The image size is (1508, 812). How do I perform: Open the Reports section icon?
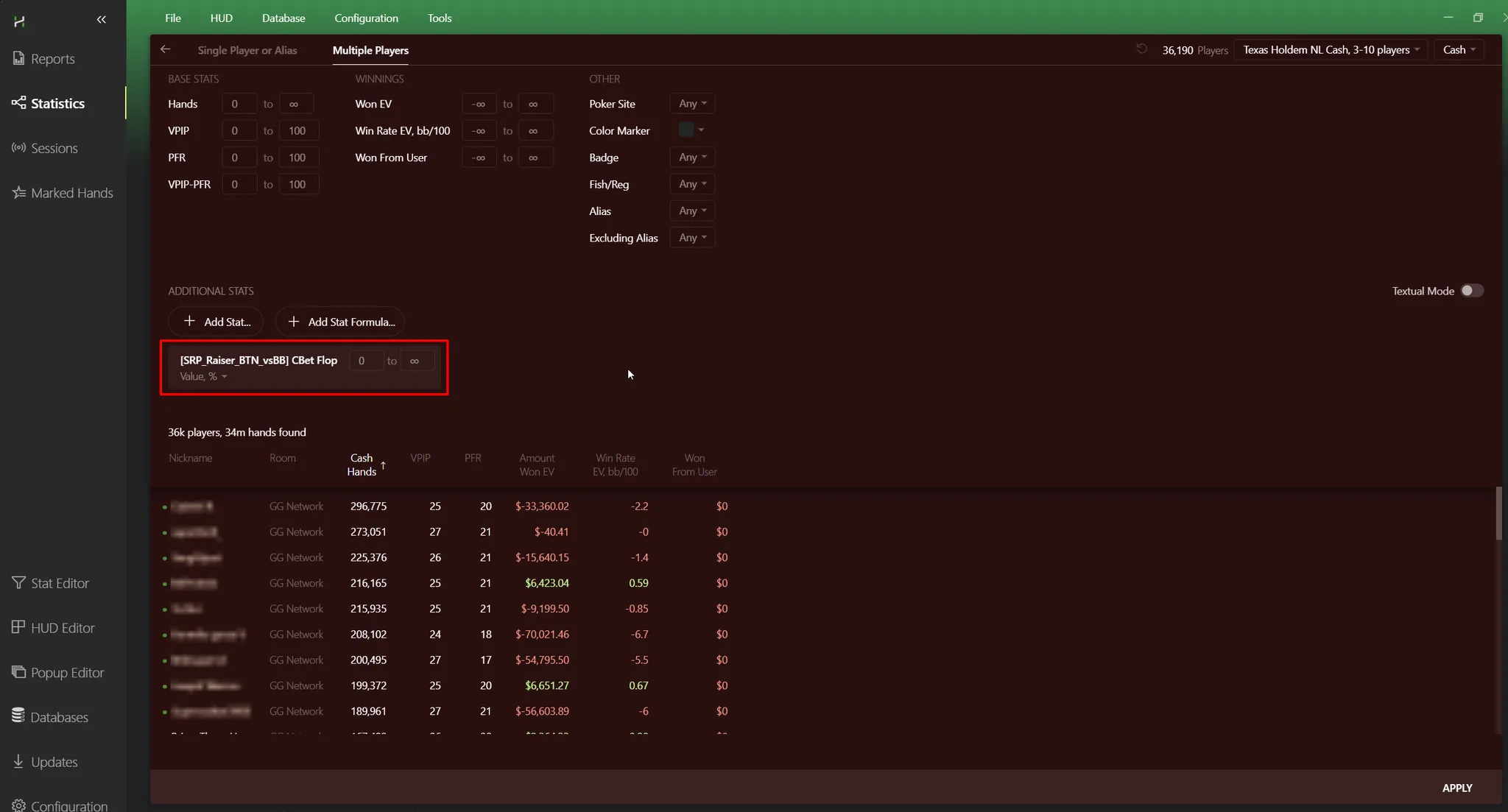[x=18, y=58]
